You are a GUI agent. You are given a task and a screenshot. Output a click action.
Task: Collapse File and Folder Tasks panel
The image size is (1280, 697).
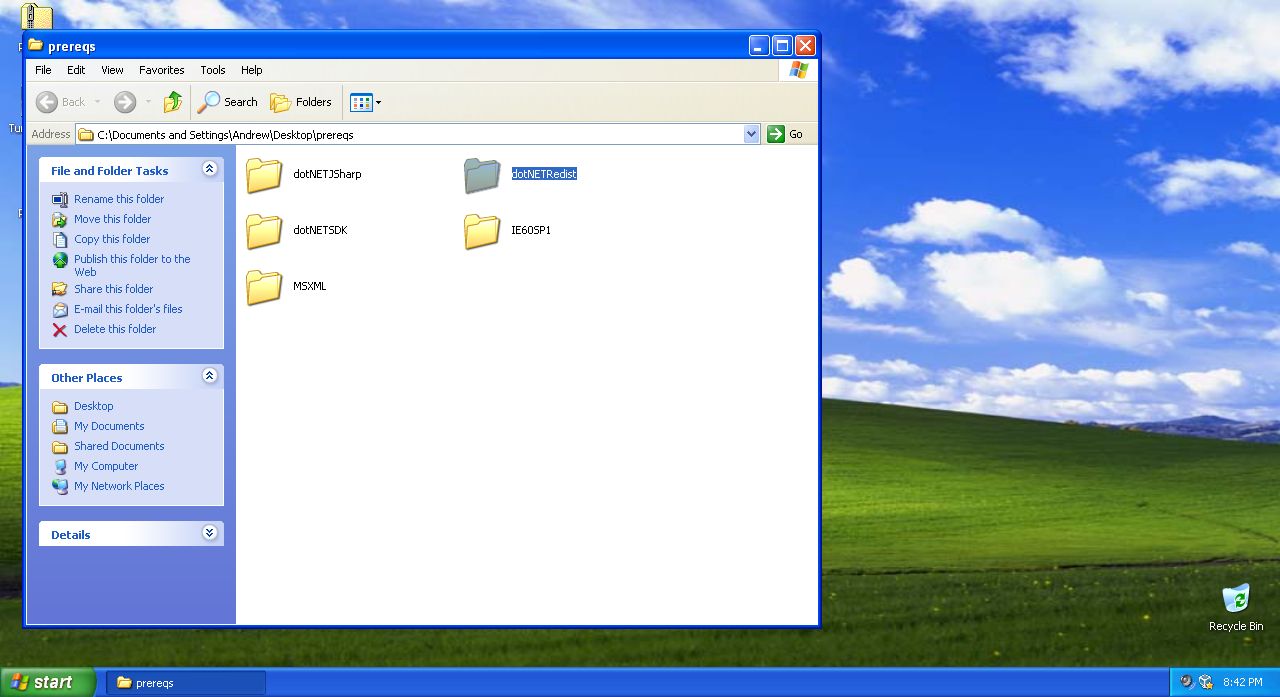pyautogui.click(x=209, y=169)
